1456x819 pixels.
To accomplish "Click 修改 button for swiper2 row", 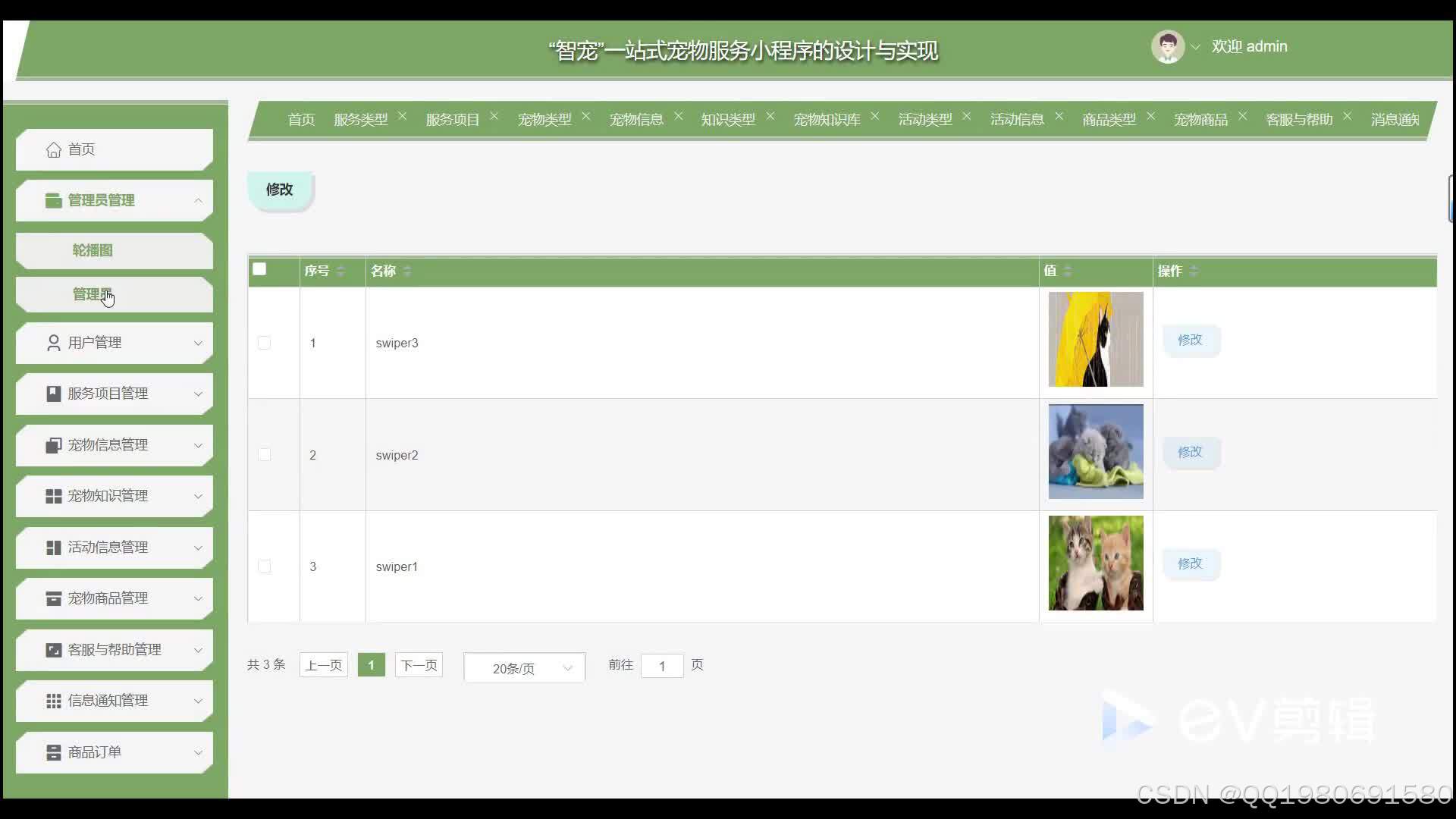I will [x=1190, y=452].
